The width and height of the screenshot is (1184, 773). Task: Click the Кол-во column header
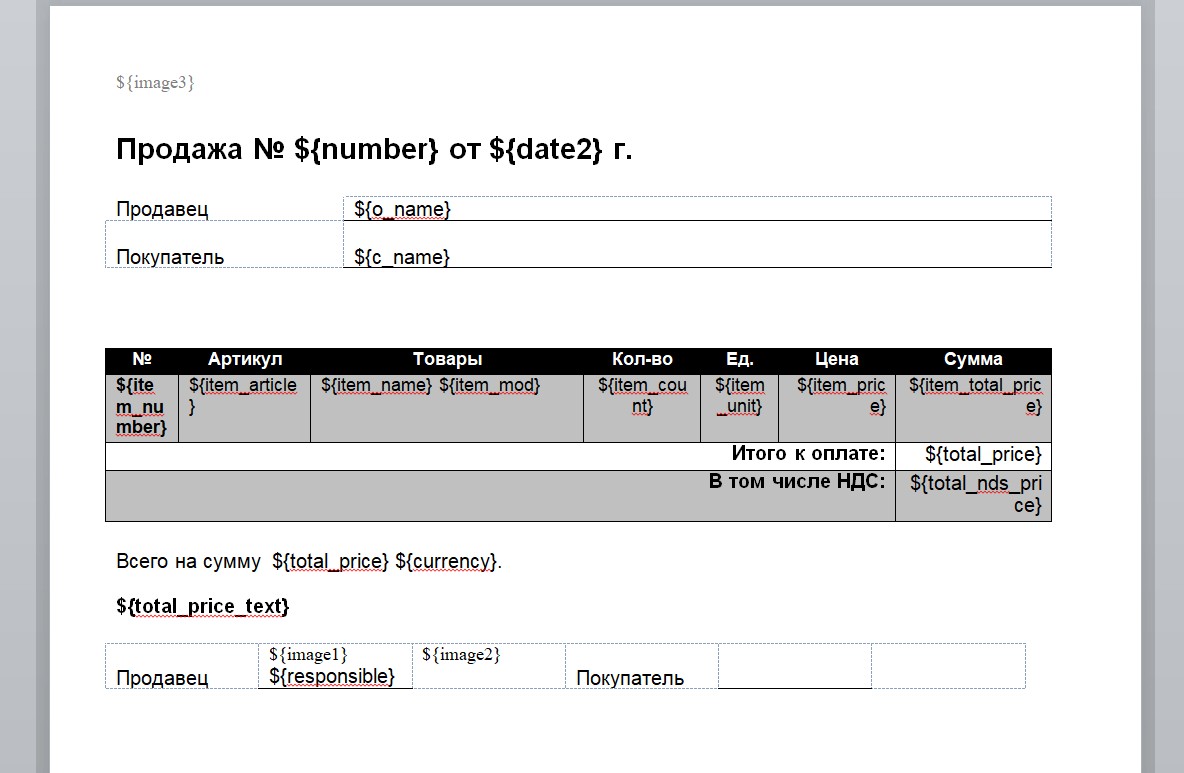point(642,359)
